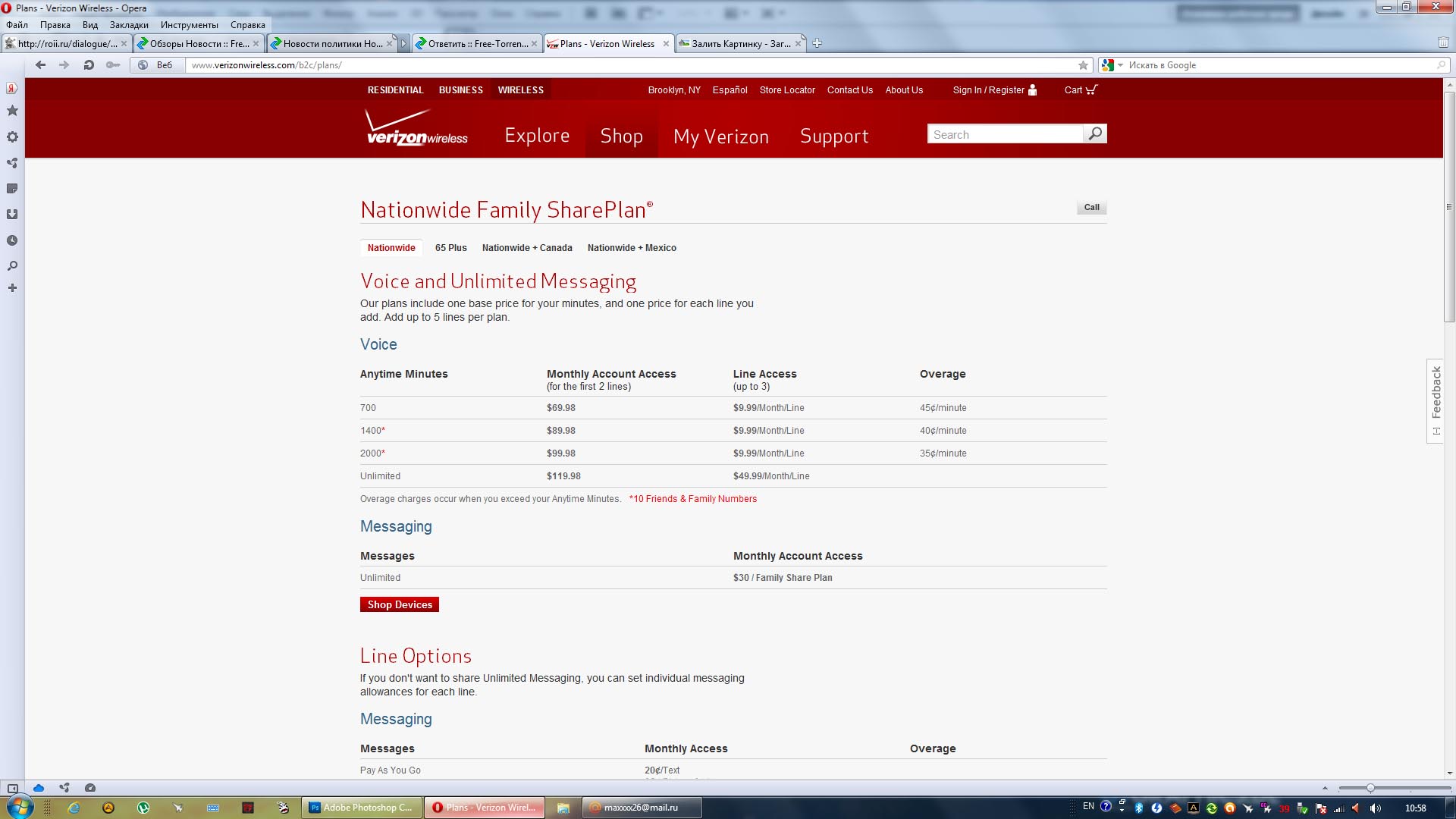Switch to the Залить Картинку tab
This screenshot has width=1456, height=819.
[740, 44]
